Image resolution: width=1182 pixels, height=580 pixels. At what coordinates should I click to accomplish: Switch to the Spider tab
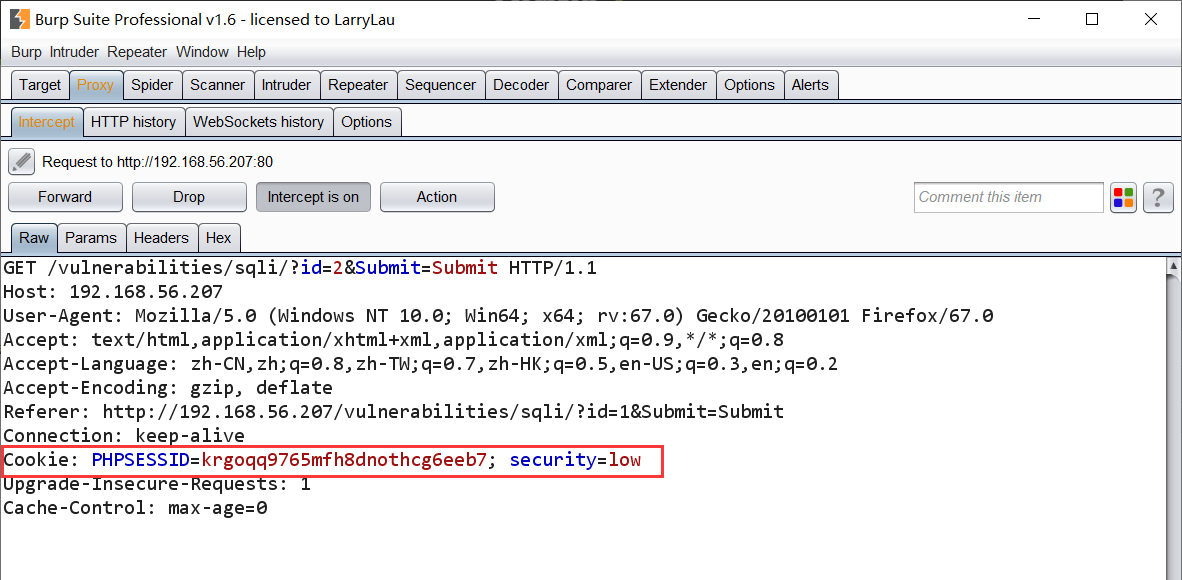pyautogui.click(x=152, y=85)
